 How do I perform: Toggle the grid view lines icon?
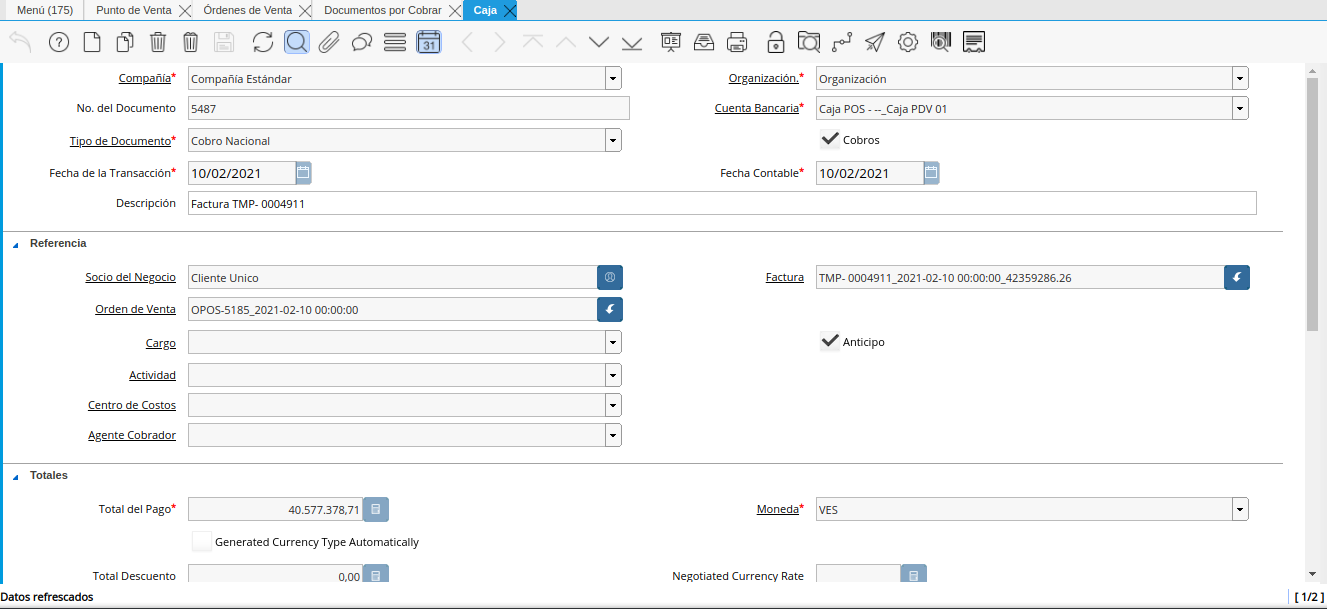395,42
